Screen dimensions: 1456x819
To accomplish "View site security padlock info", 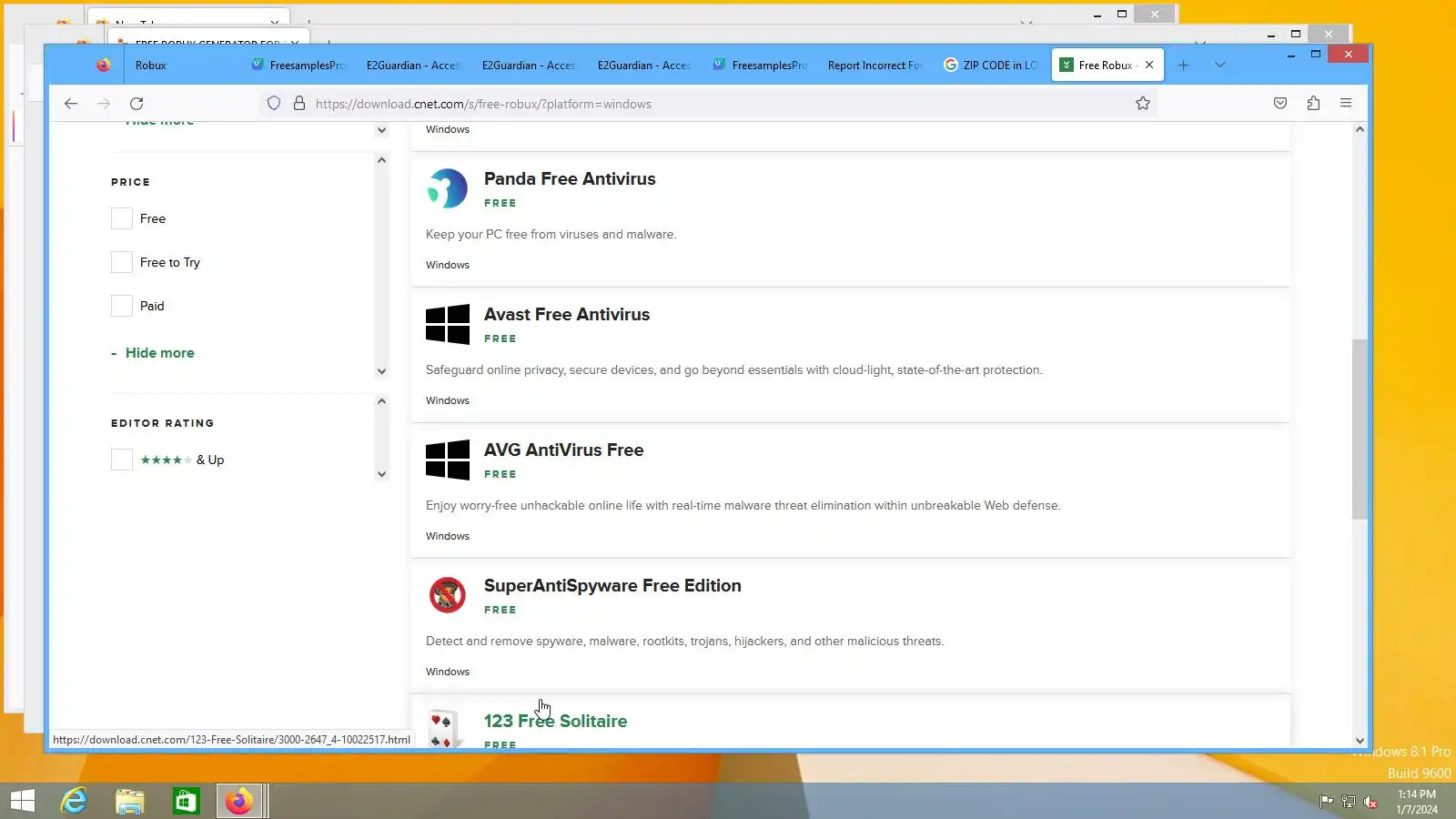I will 299,104.
